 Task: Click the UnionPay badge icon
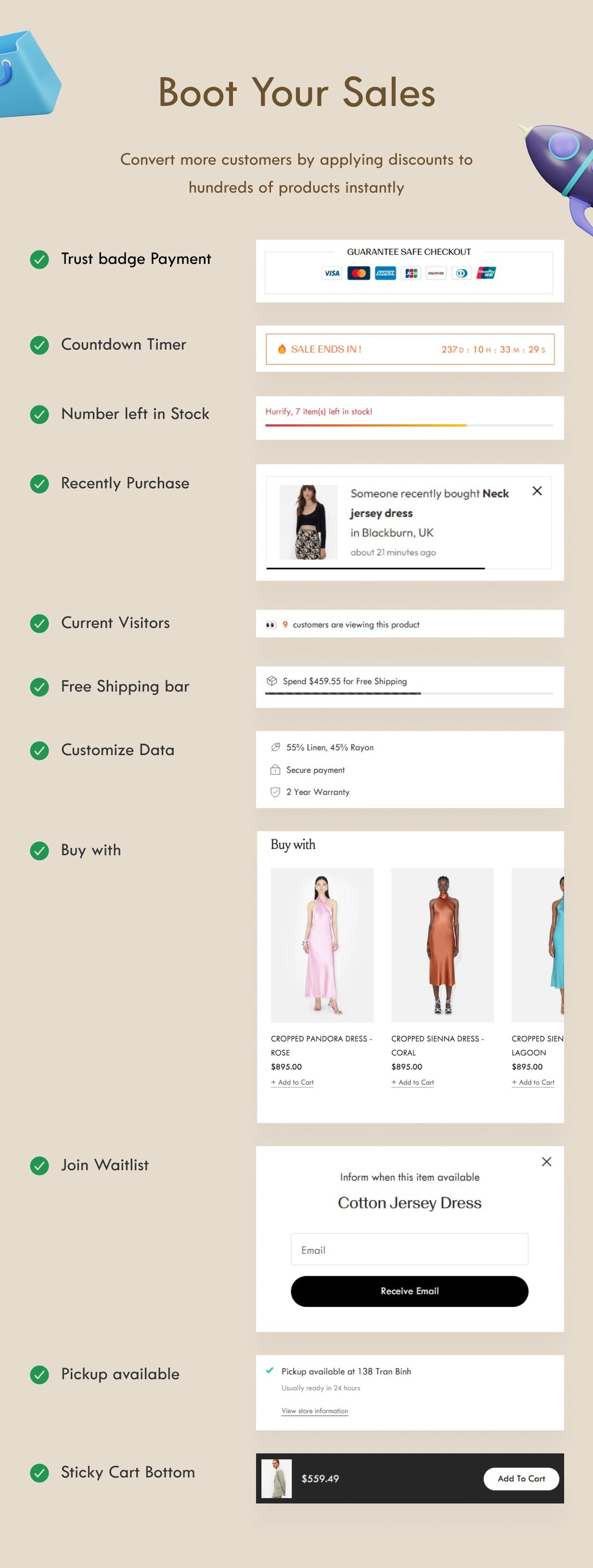click(x=486, y=274)
